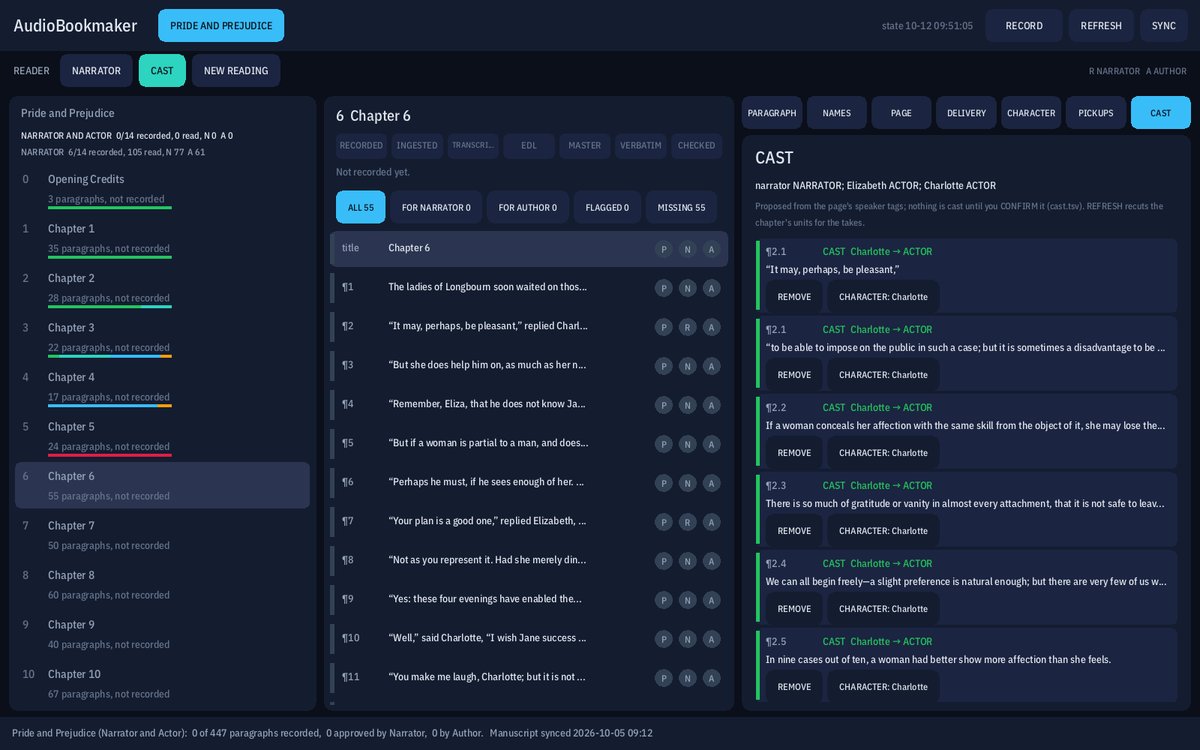Select the NARRATOR reader

(x=96, y=71)
